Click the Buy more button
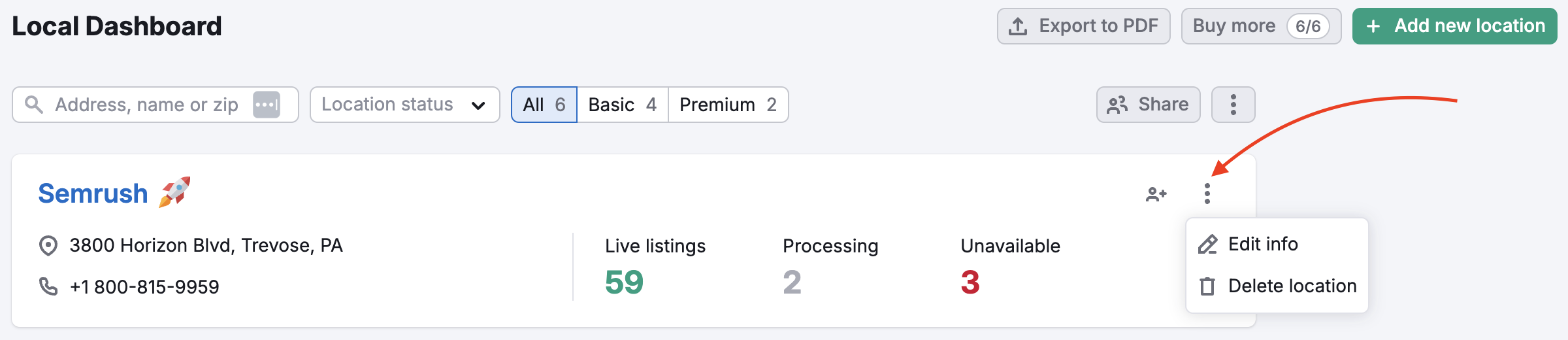This screenshot has height=340, width=1568. [x=1233, y=26]
